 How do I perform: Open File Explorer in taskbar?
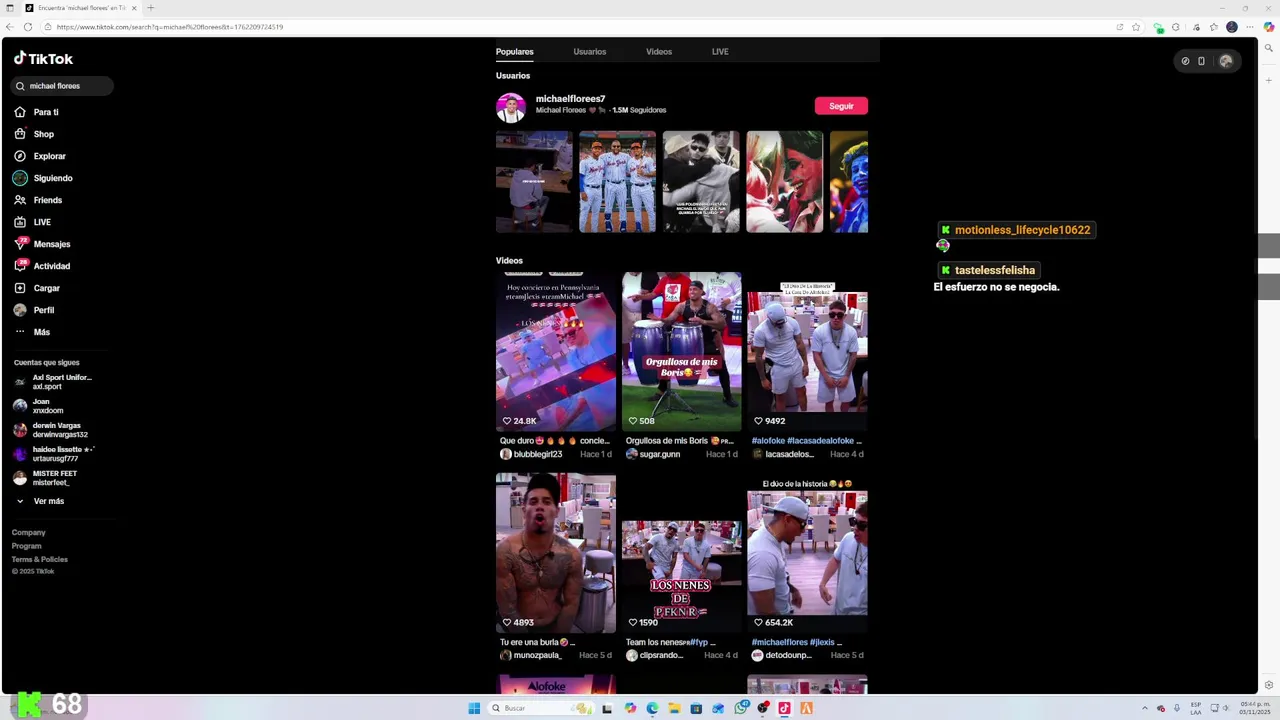coord(675,708)
